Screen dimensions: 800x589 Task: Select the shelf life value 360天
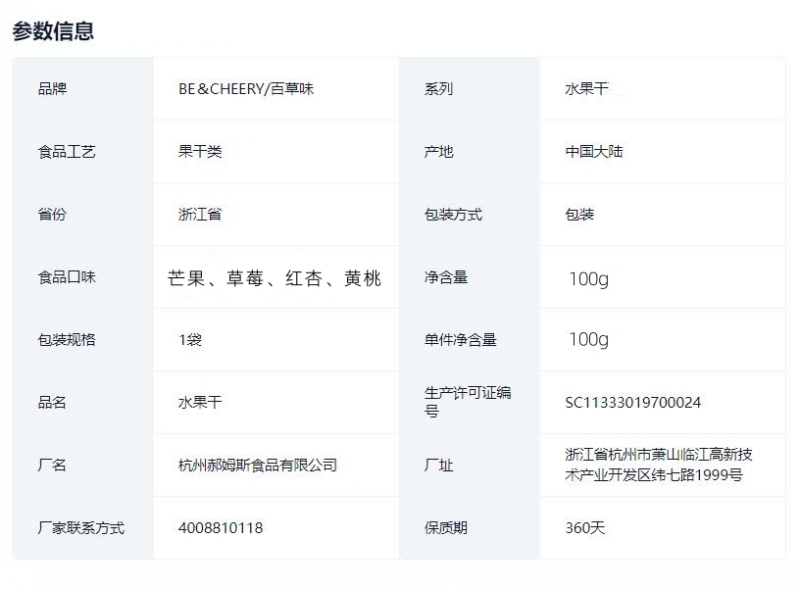pyautogui.click(x=585, y=528)
